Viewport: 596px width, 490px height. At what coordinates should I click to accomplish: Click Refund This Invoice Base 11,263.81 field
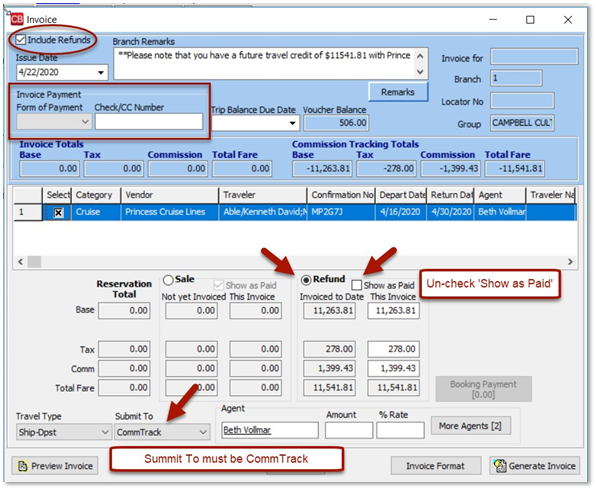pos(393,311)
